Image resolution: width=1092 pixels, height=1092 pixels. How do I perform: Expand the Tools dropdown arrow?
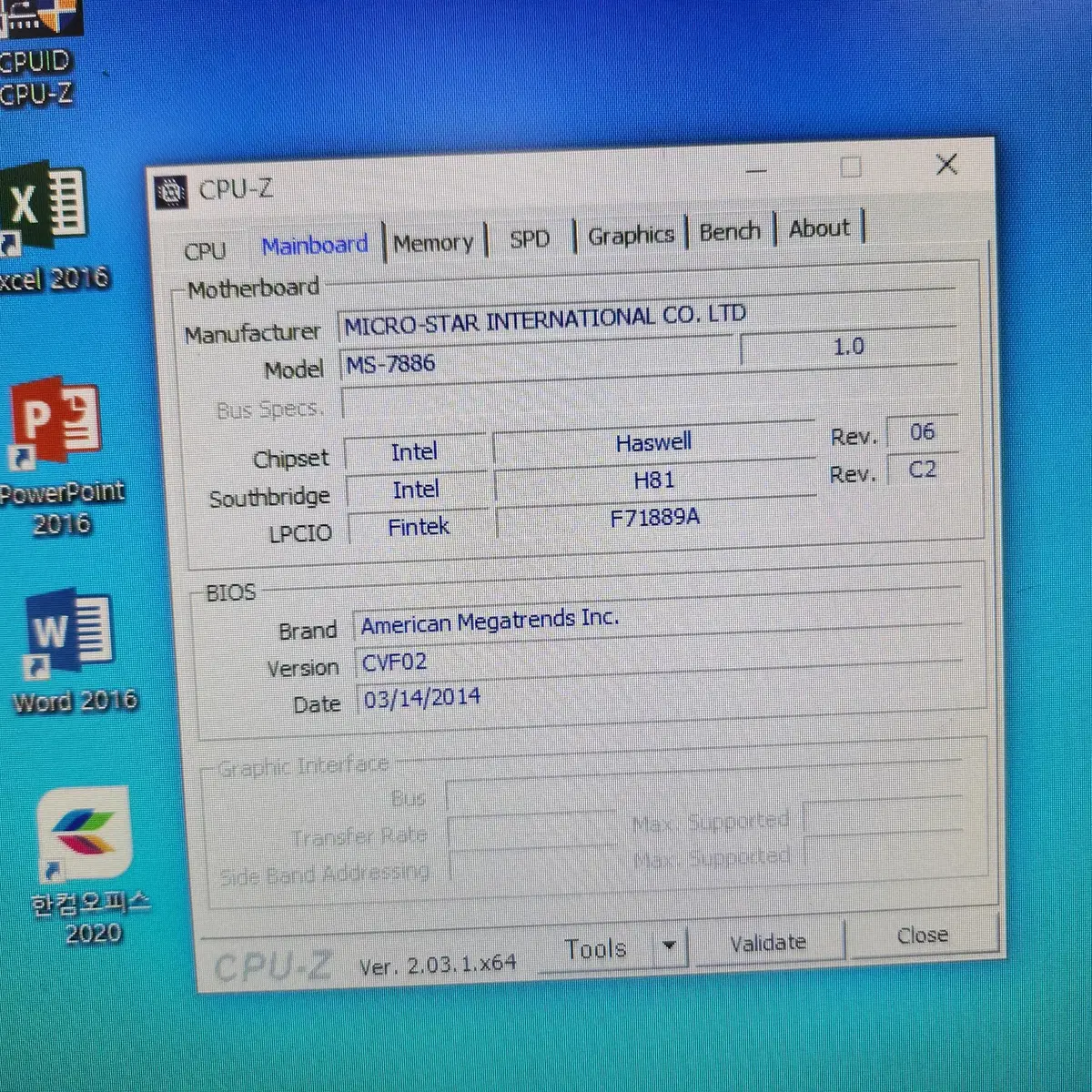(x=670, y=946)
